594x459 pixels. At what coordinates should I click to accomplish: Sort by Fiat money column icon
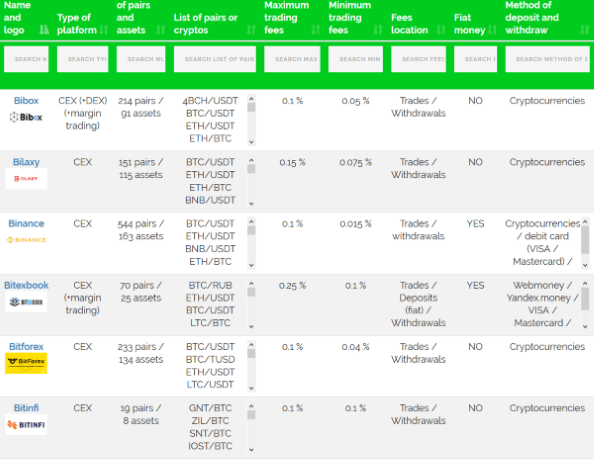[x=492, y=30]
